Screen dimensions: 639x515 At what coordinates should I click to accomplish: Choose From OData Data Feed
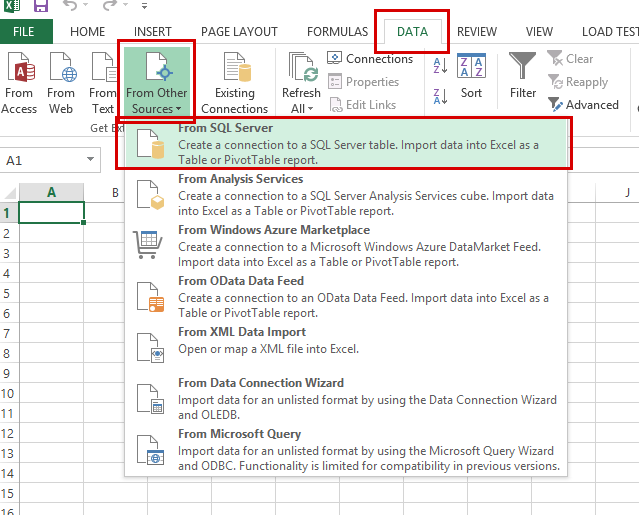point(346,297)
